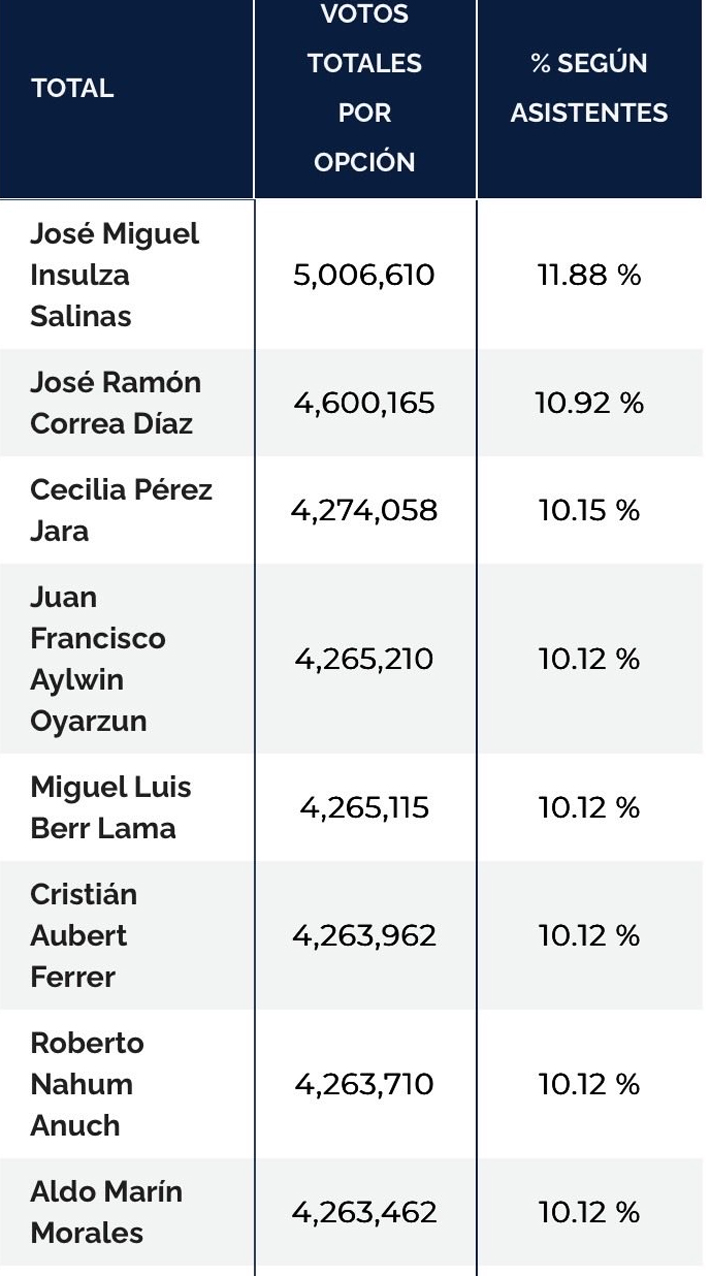
Task: Click the TOTAL column header
Action: 72,88
